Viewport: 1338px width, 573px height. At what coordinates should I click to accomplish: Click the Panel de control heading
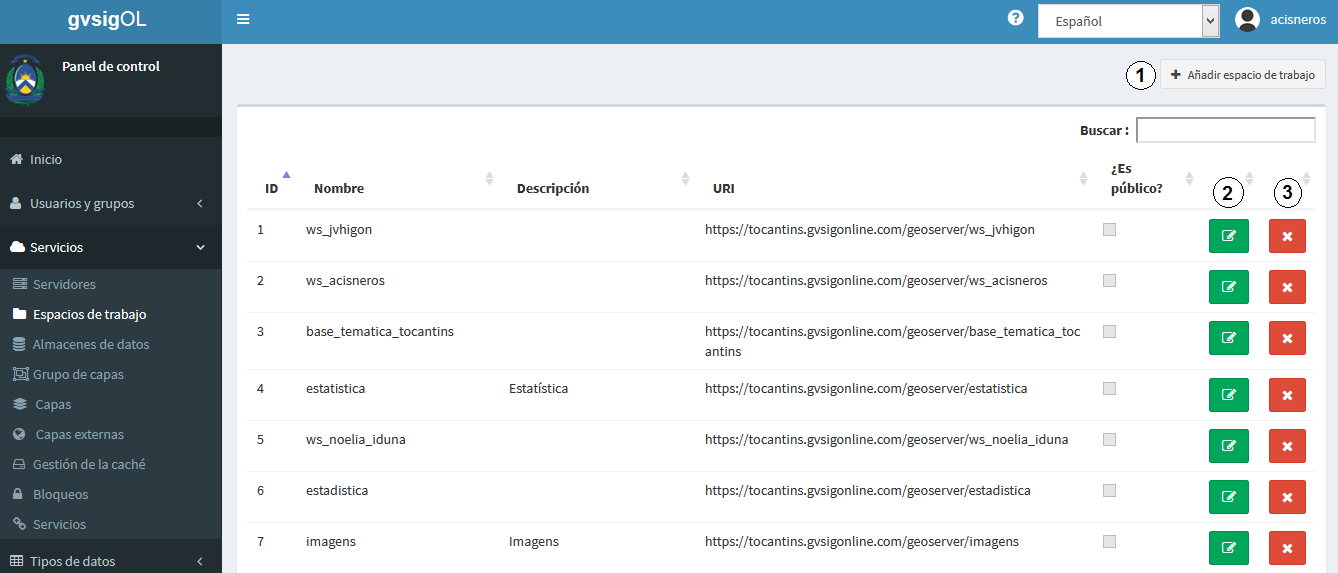click(x=111, y=67)
